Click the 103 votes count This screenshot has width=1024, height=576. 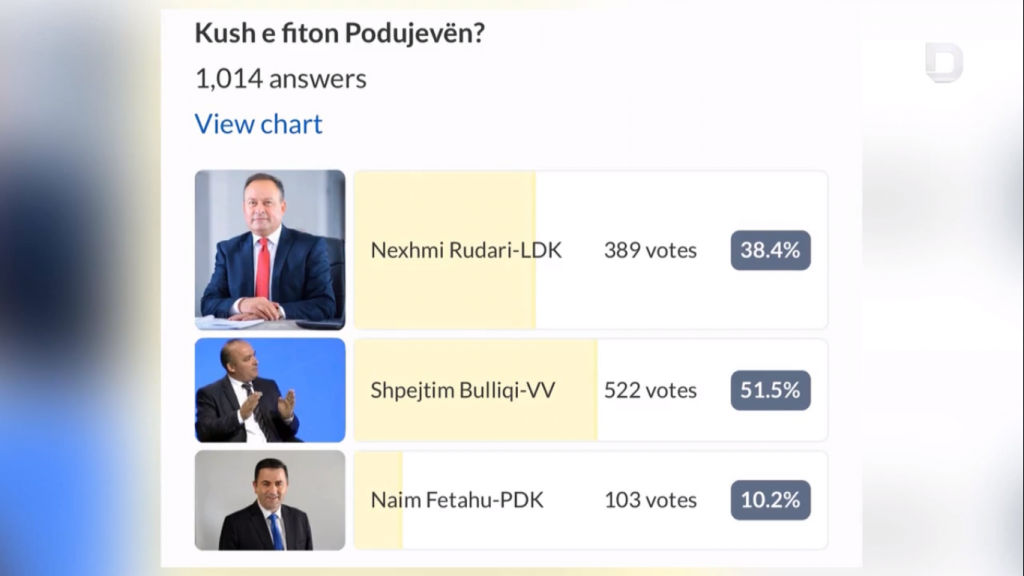(650, 500)
